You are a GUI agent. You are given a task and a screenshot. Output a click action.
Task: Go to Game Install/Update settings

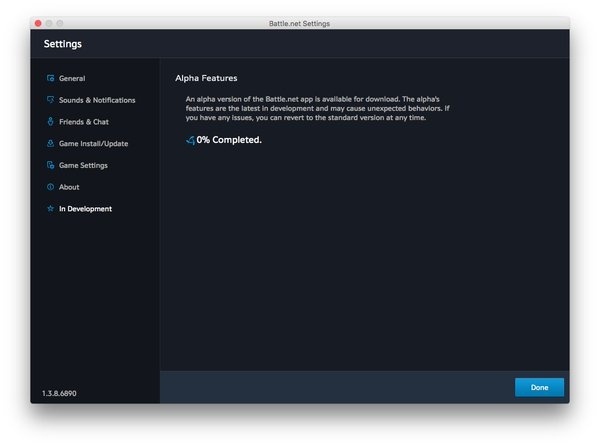coord(93,144)
